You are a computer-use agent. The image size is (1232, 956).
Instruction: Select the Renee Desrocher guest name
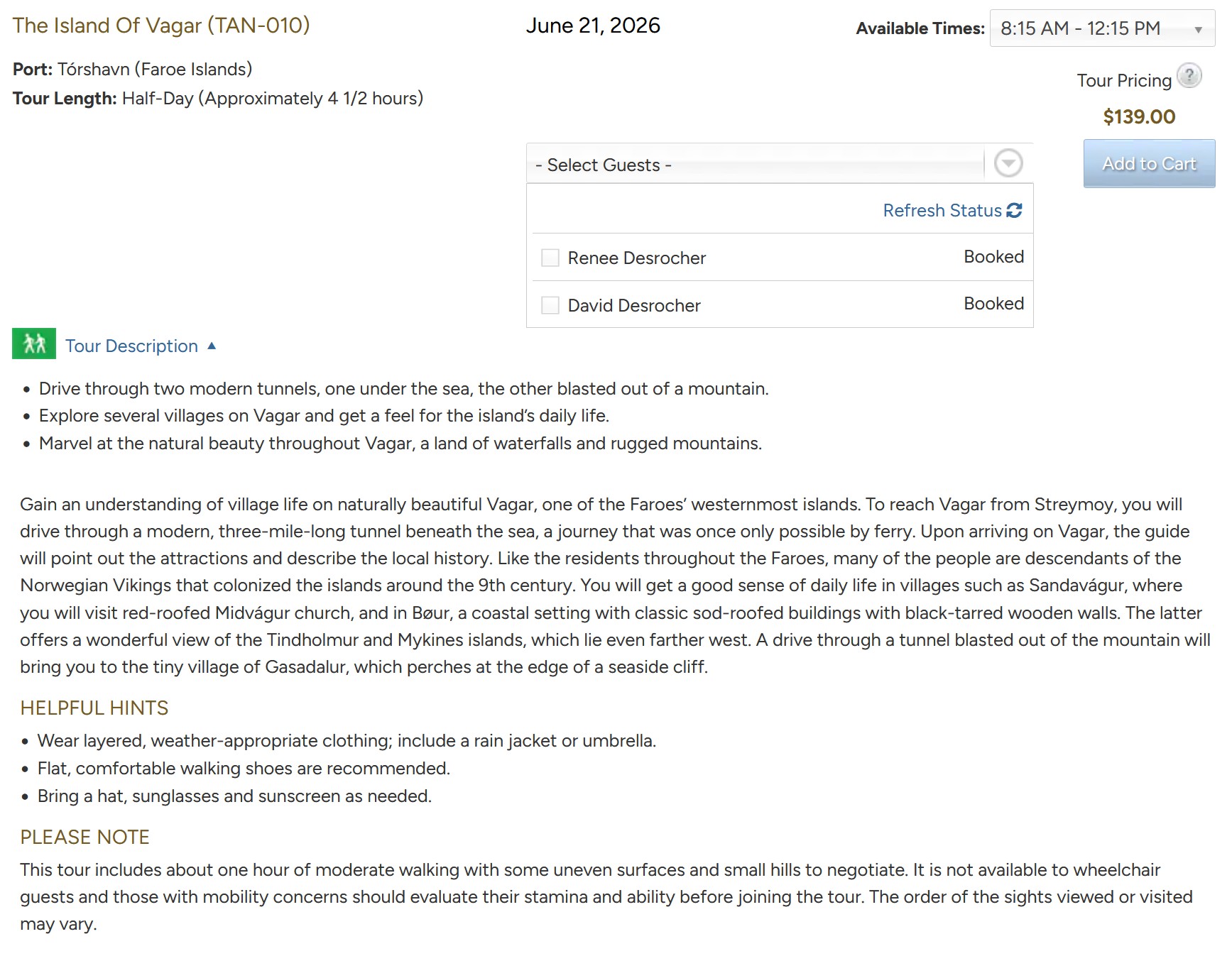click(636, 258)
